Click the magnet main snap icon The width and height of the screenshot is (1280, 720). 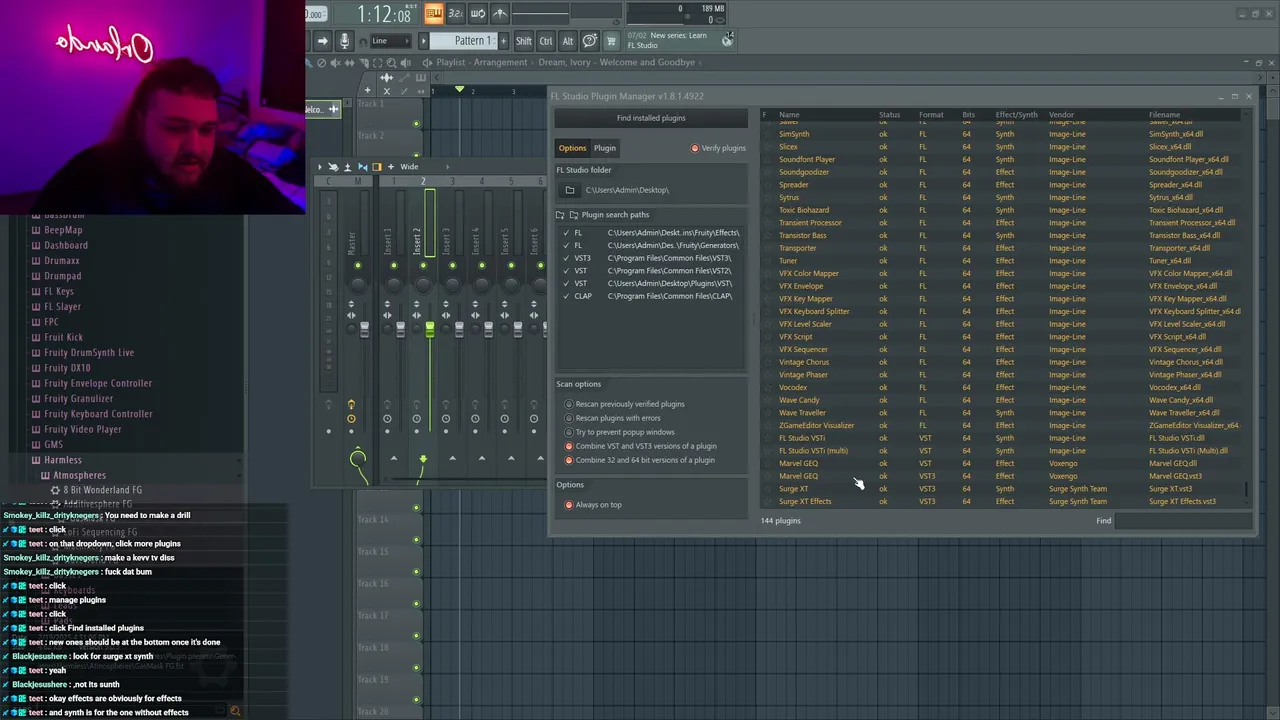pyautogui.click(x=362, y=41)
